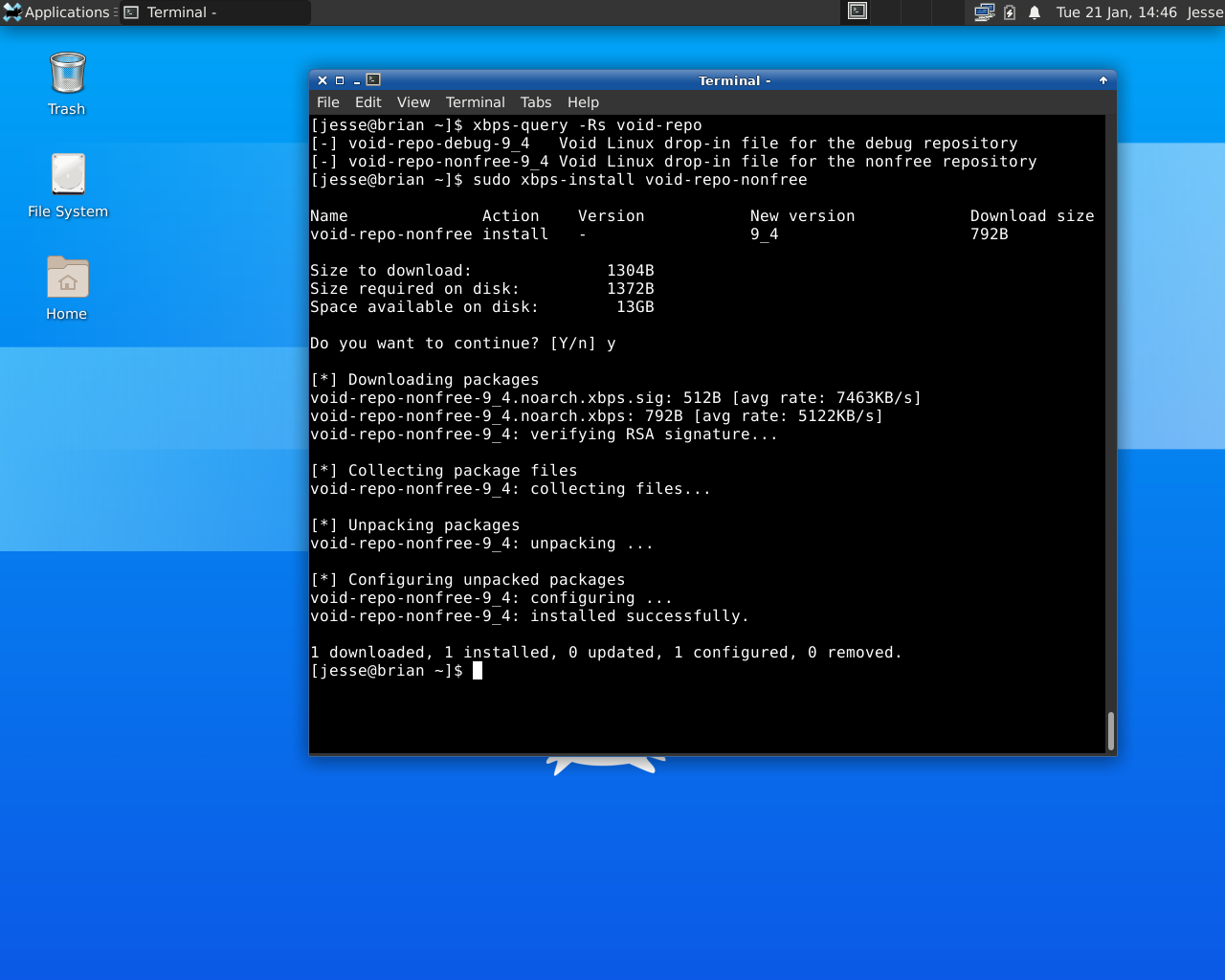Minimize the Terminal window
Viewport: 1225px width, 980px height.
pyautogui.click(x=356, y=80)
